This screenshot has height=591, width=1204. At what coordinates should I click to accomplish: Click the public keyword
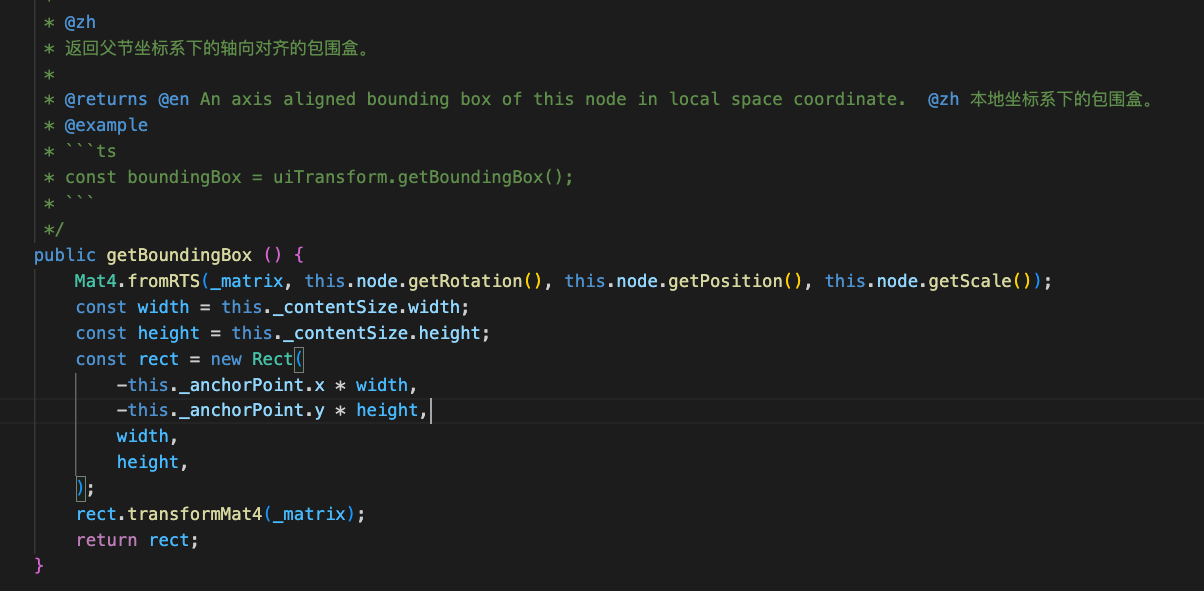point(65,255)
